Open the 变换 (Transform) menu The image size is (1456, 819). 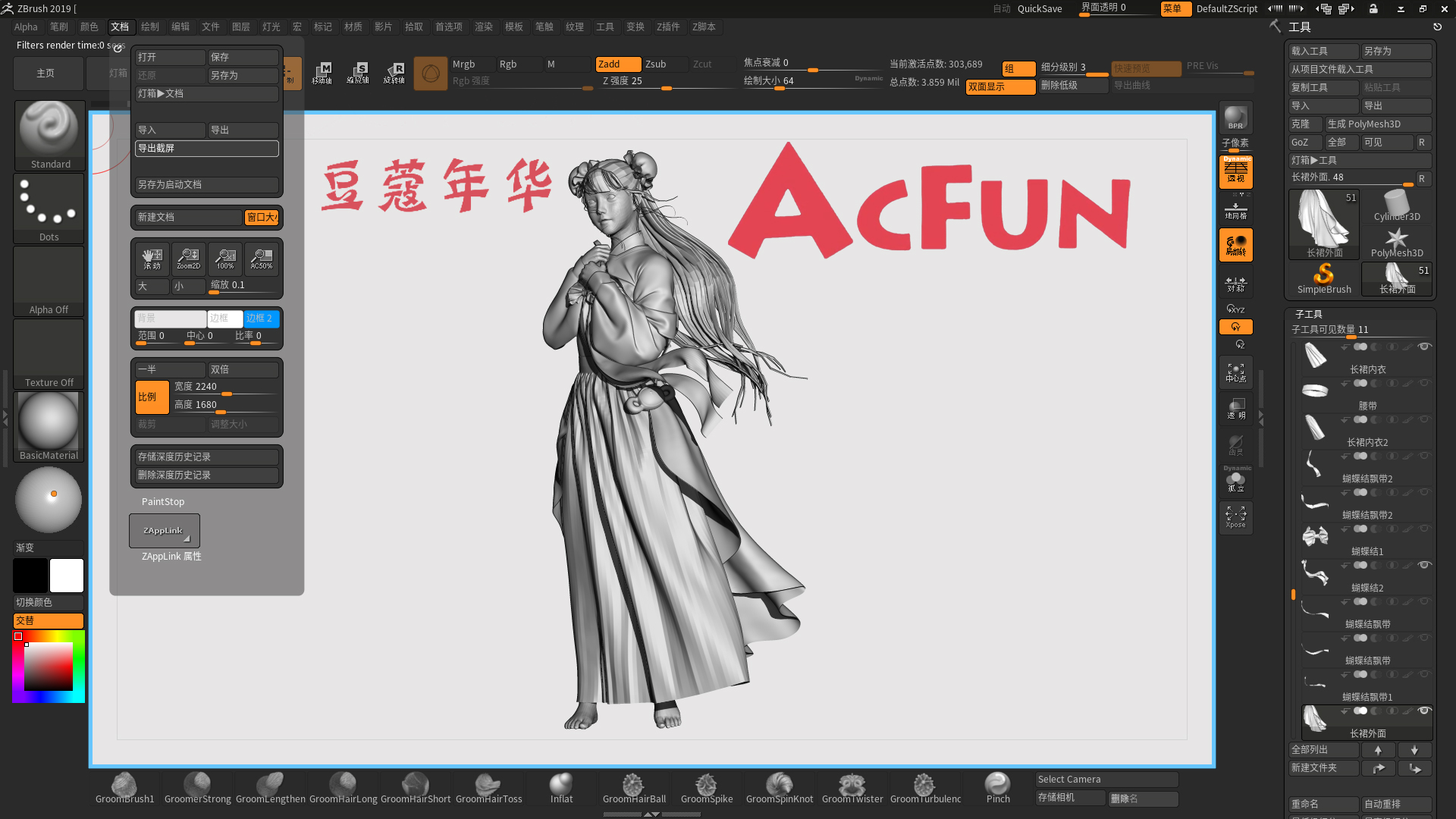click(635, 27)
